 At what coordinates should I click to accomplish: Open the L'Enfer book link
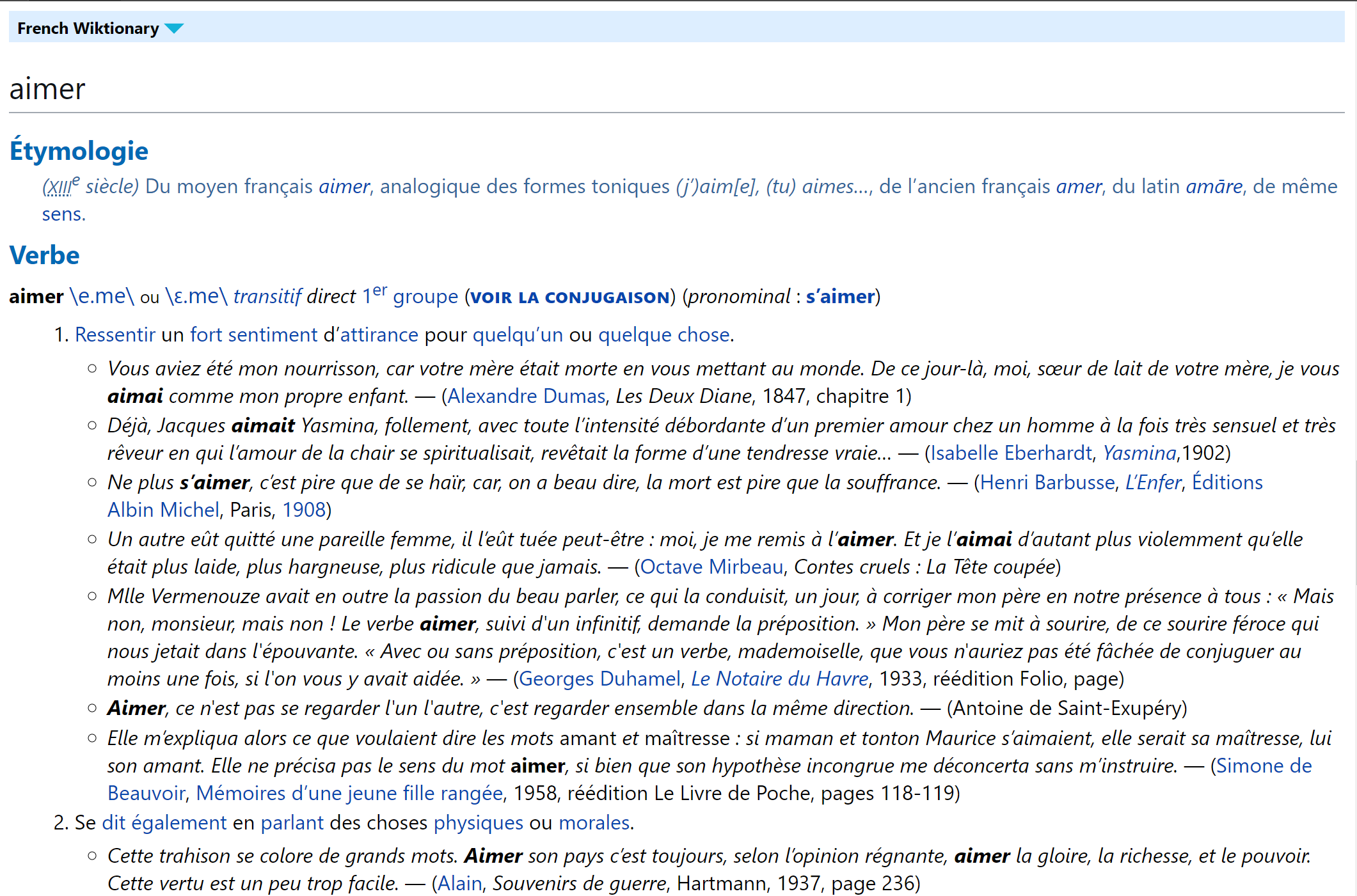[x=1153, y=482]
